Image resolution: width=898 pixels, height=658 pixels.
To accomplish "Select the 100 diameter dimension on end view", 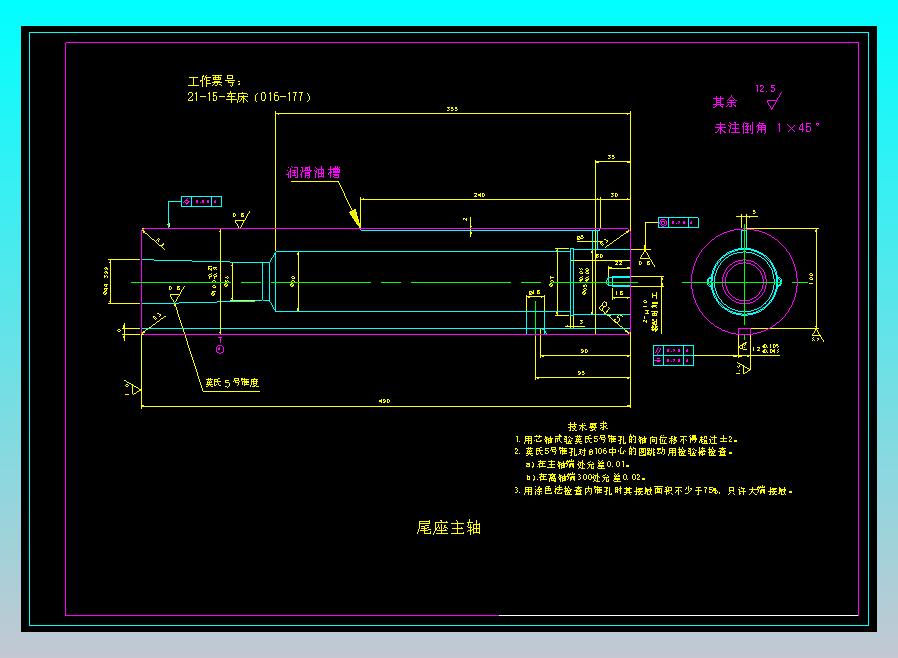I will click(811, 278).
